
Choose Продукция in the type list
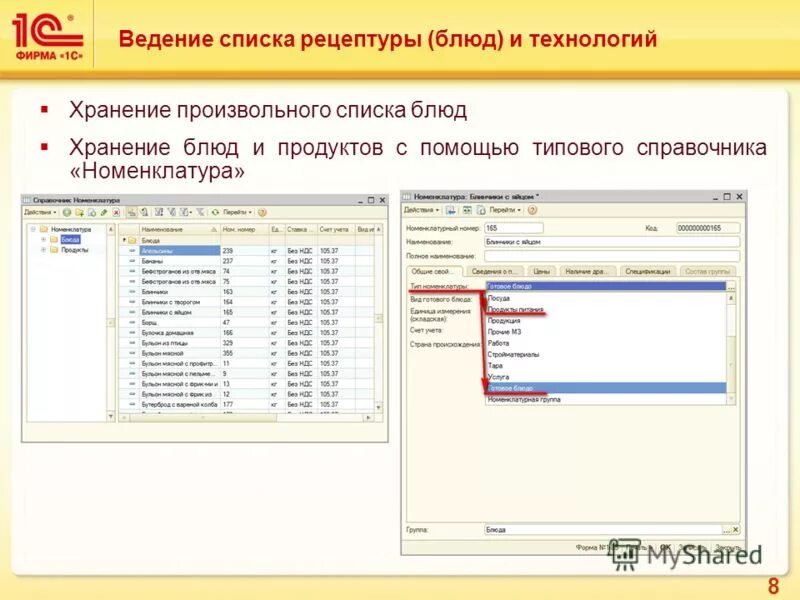pyautogui.click(x=606, y=320)
